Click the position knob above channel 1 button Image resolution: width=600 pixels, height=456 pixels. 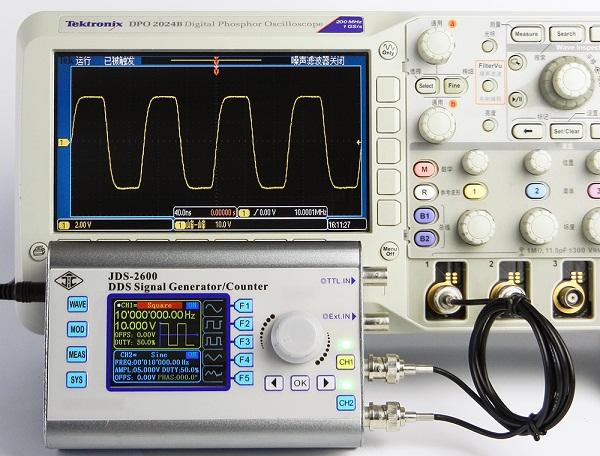(475, 162)
